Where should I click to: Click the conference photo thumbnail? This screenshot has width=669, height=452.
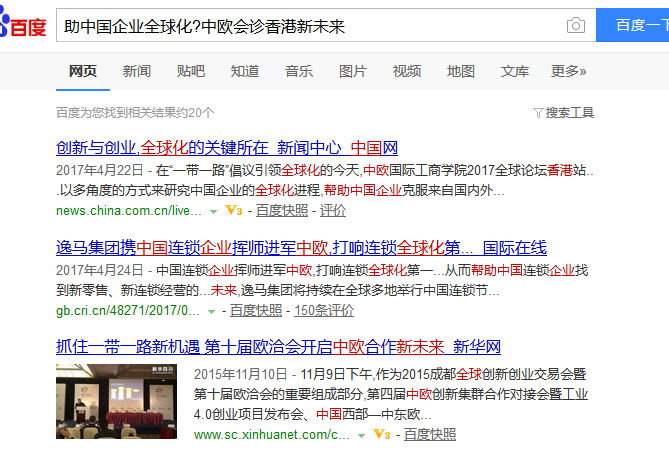click(x=116, y=401)
